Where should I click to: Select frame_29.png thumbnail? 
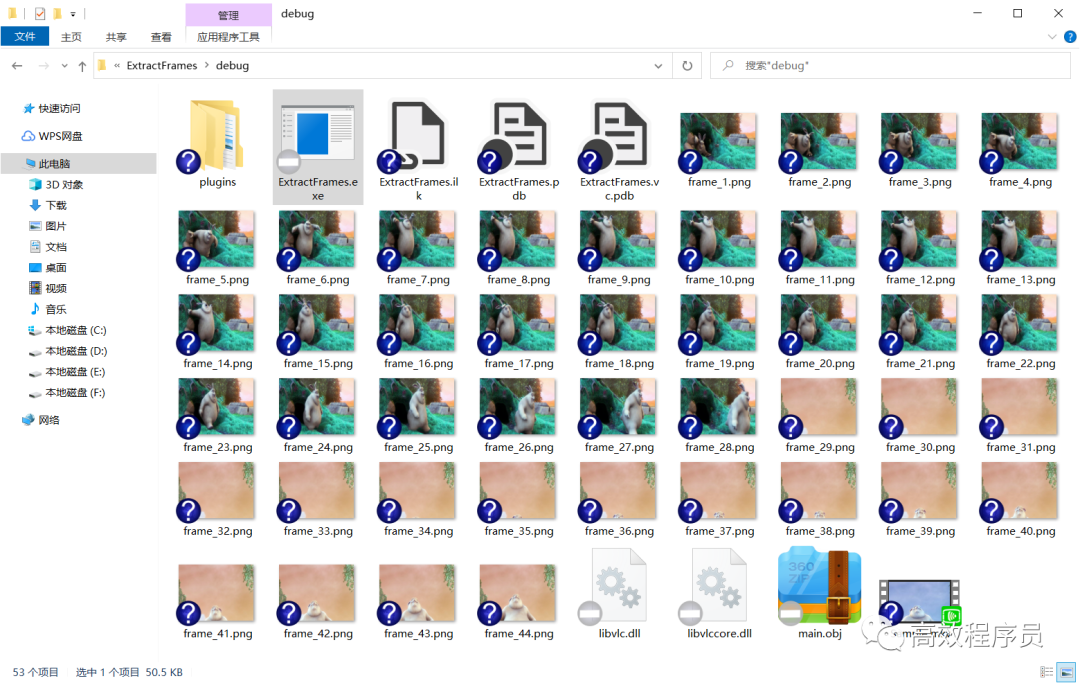[818, 407]
